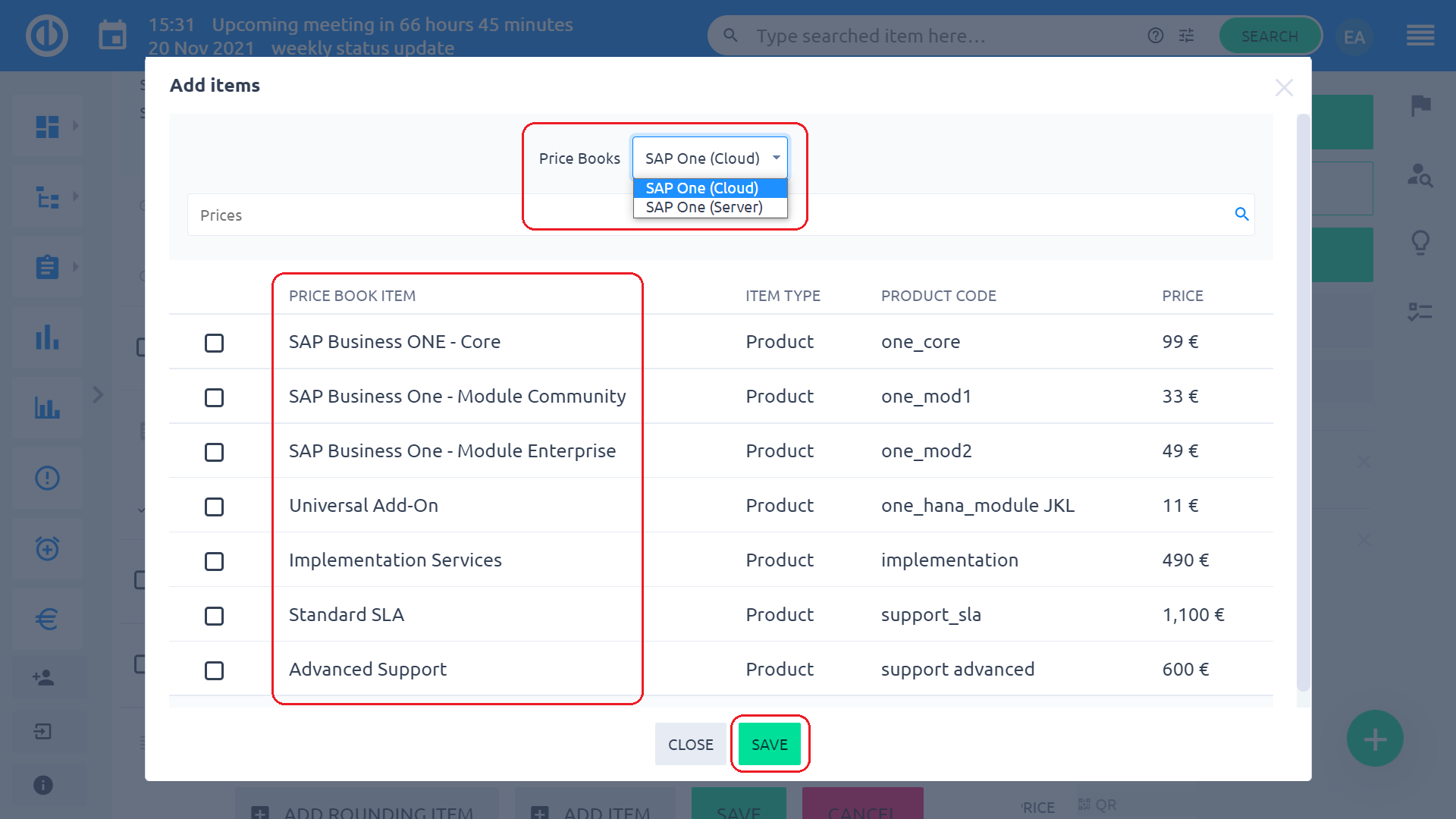Viewport: 1456px width, 819px height.
Task: Focus the Prices search field
Action: tap(720, 215)
